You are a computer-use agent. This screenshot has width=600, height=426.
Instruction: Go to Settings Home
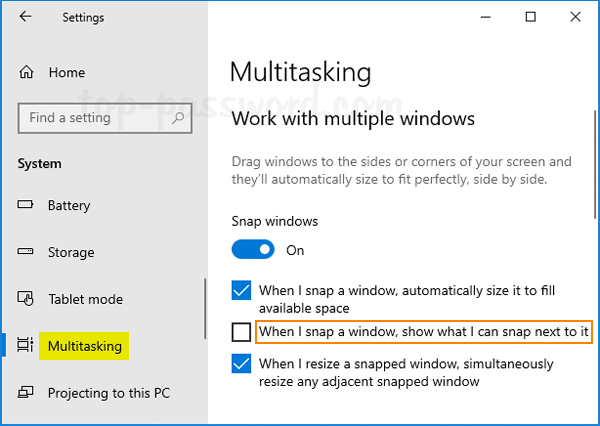point(66,73)
